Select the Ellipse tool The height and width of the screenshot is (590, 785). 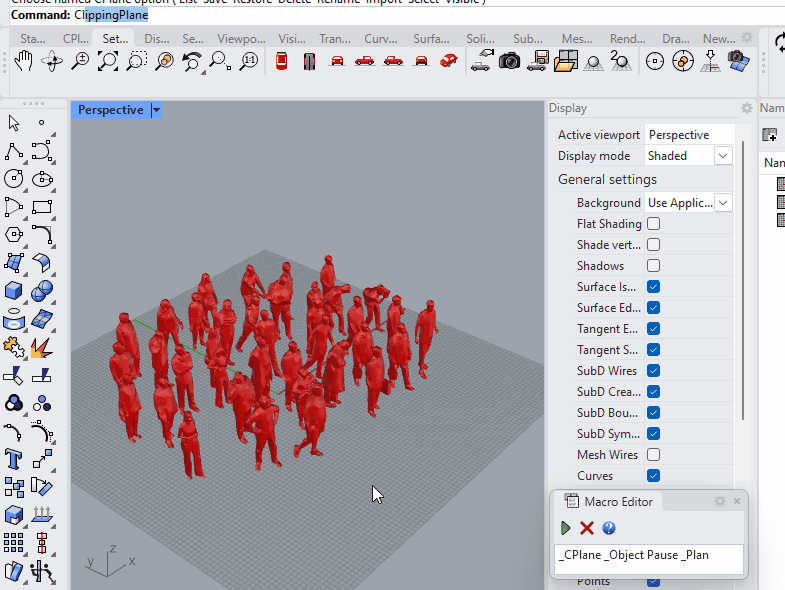coord(42,179)
